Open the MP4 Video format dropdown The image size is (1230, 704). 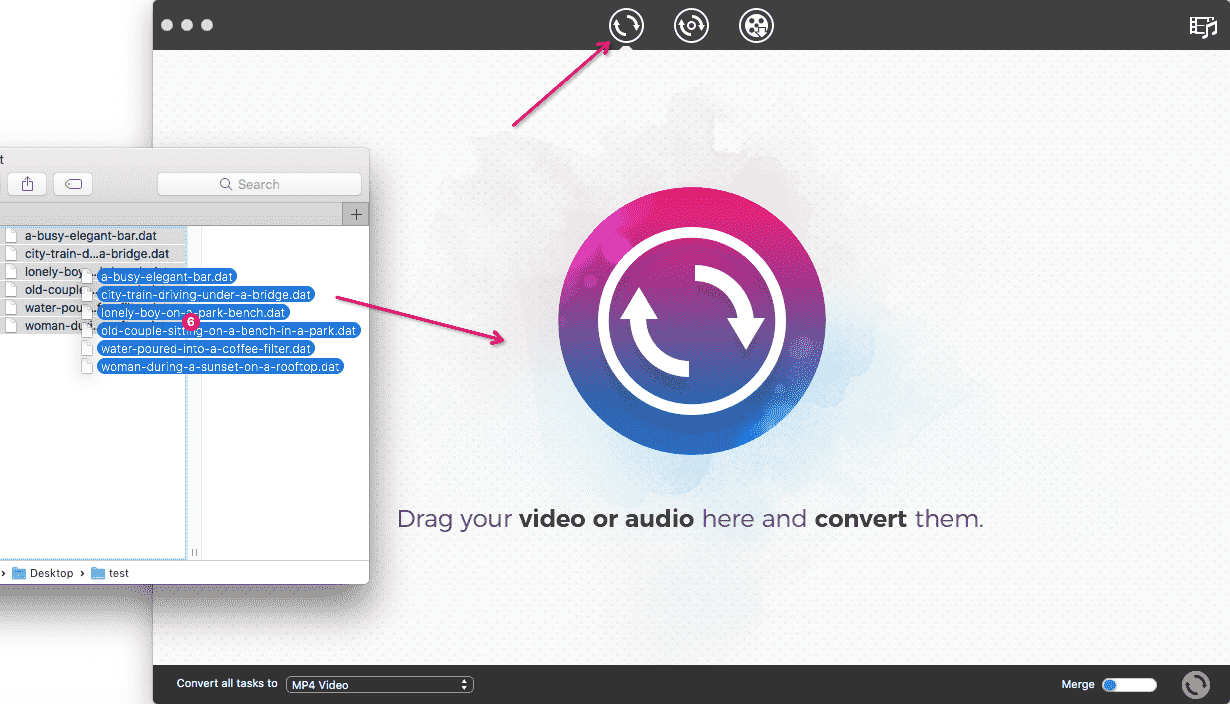point(379,685)
